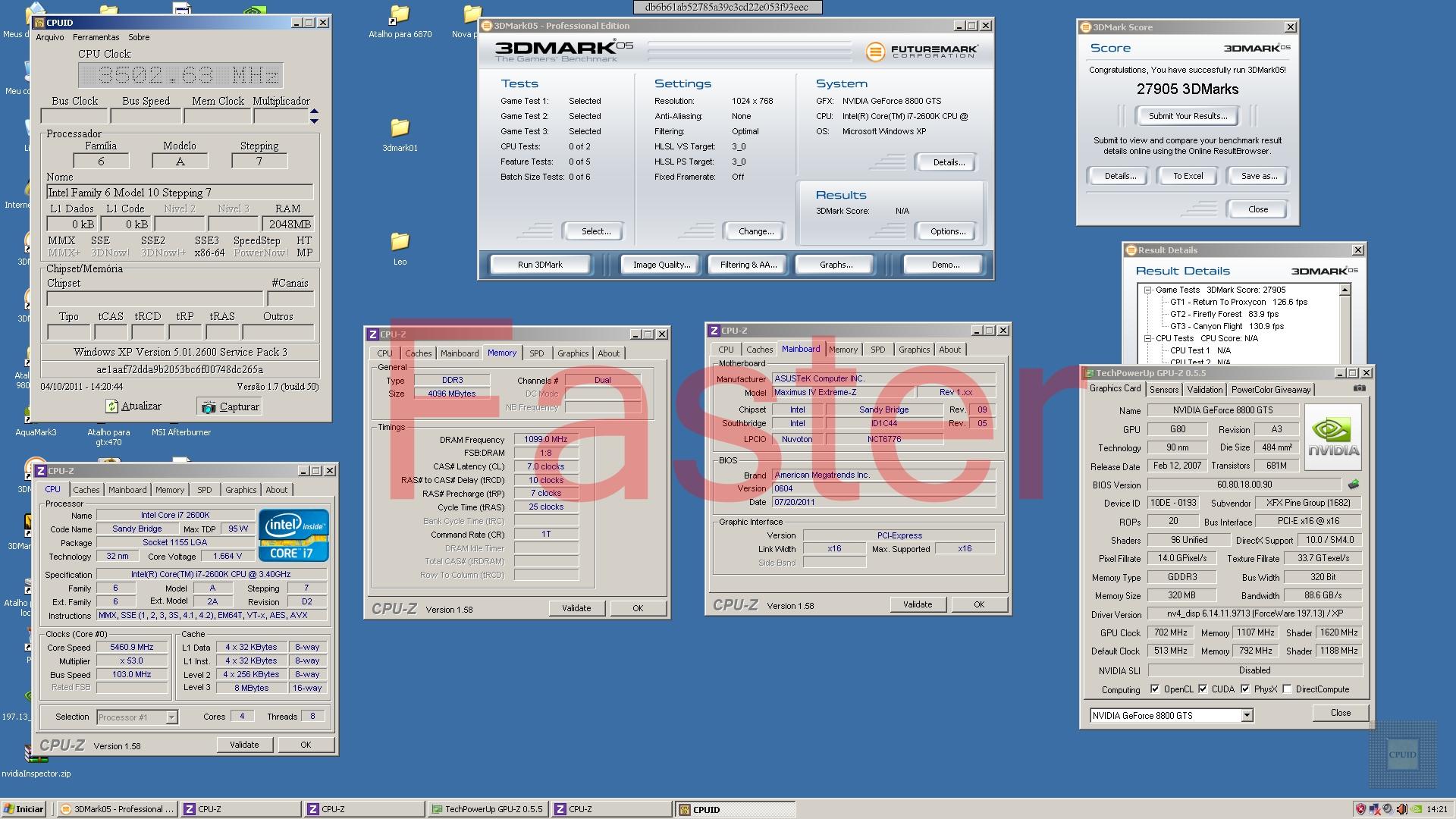The image size is (1456, 819).
Task: Click the Futuremark Corporation logo
Action: [x=922, y=52]
